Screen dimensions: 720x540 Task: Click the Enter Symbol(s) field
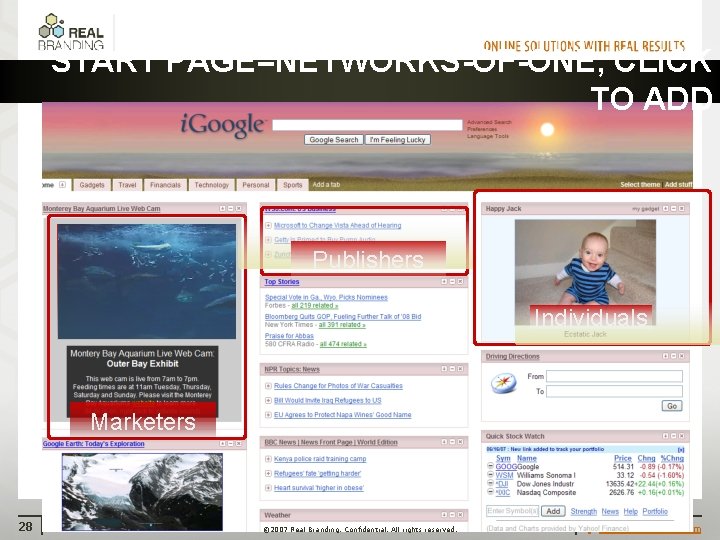pyautogui.click(x=512, y=511)
